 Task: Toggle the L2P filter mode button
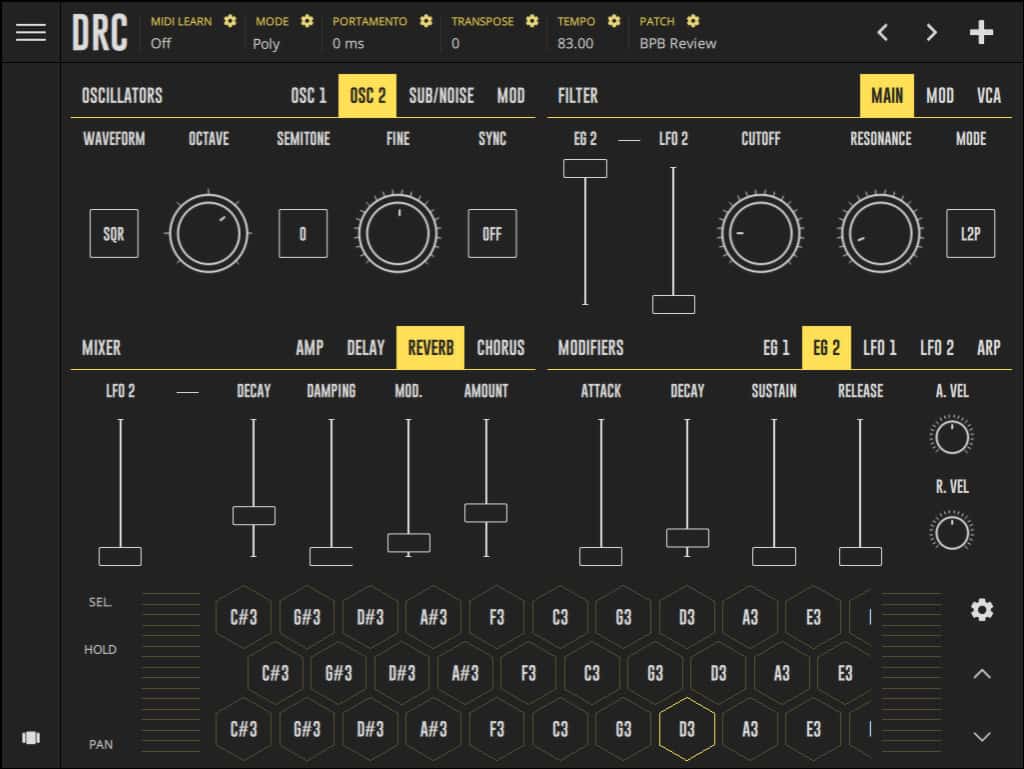[x=970, y=234]
